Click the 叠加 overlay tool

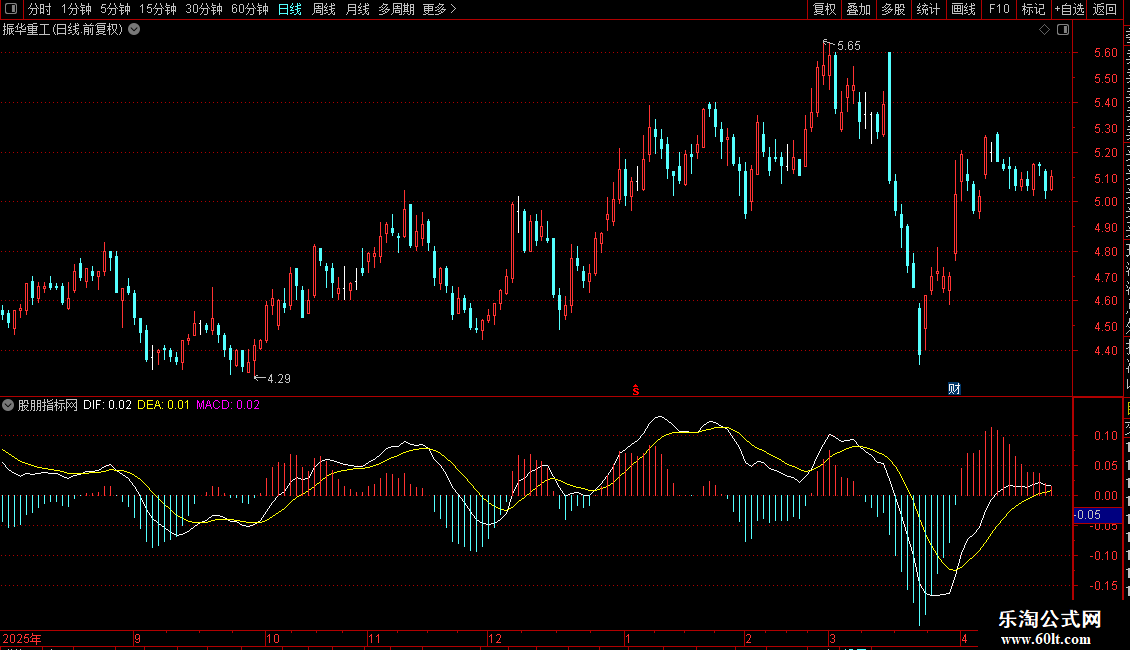click(x=858, y=9)
